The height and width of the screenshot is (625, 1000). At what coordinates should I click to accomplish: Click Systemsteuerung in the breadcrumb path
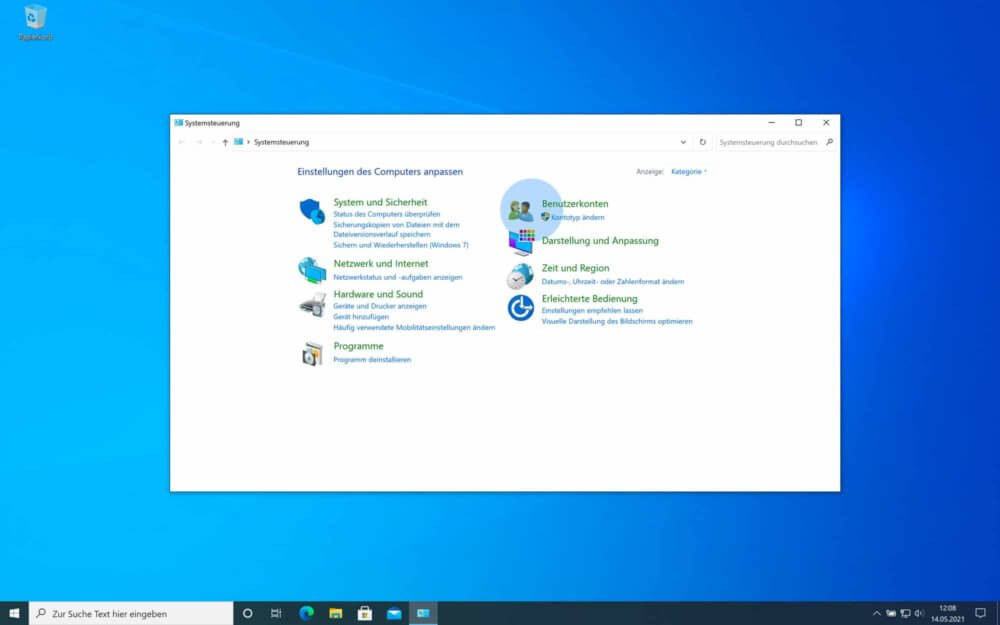point(280,141)
